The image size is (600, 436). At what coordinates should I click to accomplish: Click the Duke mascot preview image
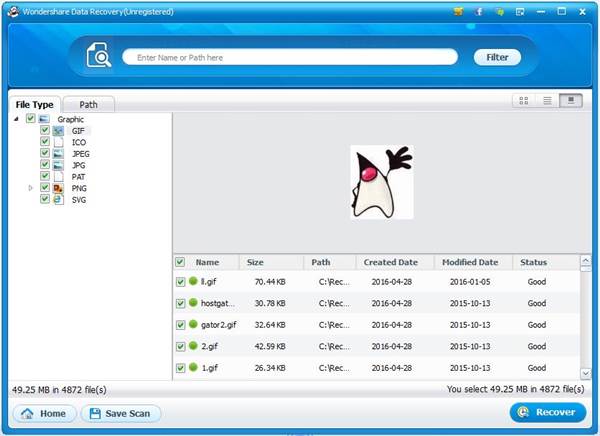coord(382,182)
